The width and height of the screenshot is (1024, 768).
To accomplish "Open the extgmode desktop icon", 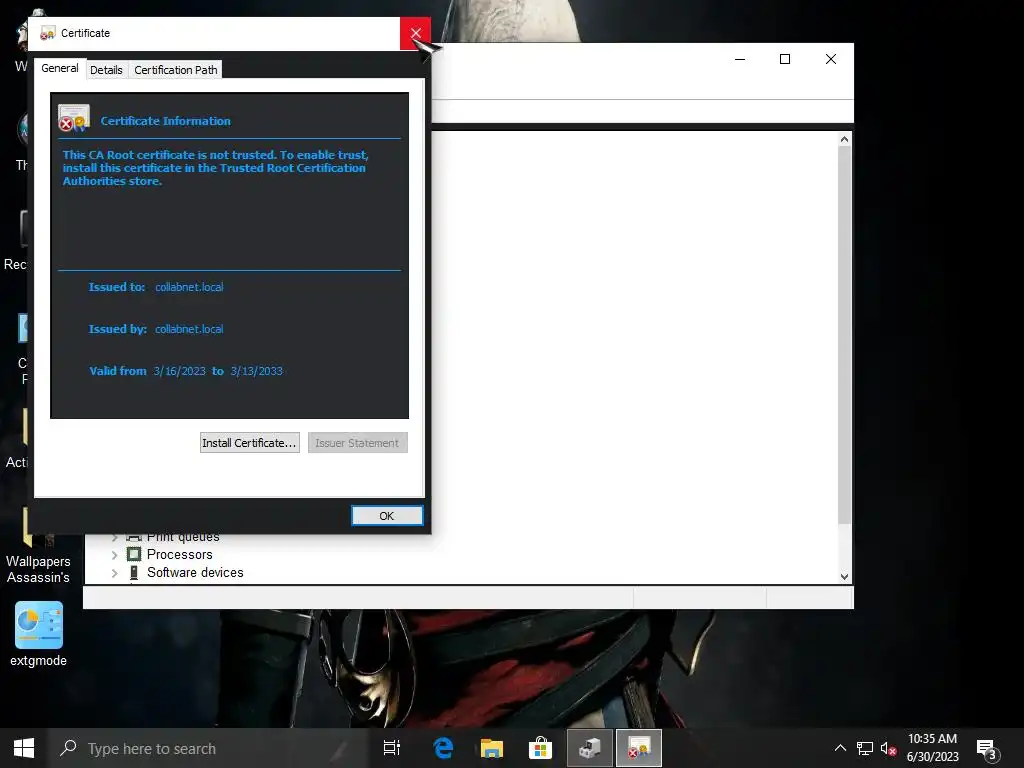I will coord(39,633).
